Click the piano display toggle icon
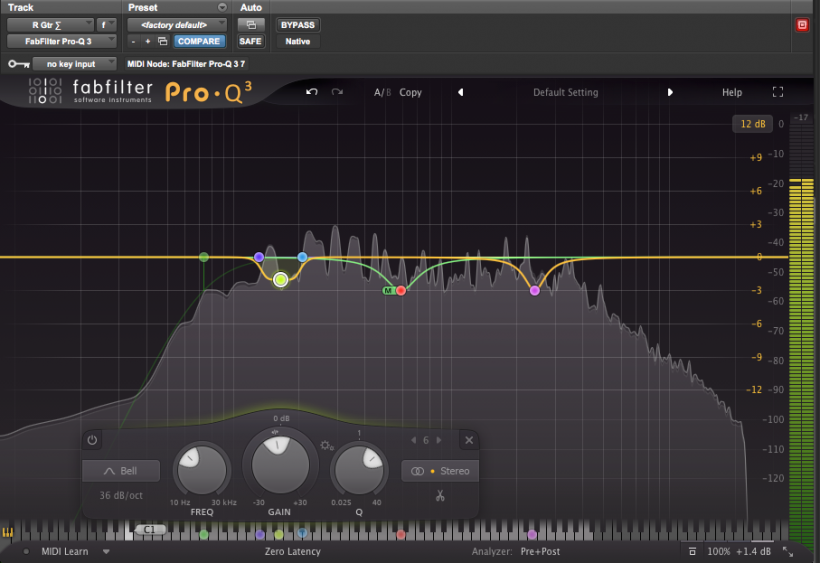This screenshot has width=820, height=563. click(x=7, y=533)
